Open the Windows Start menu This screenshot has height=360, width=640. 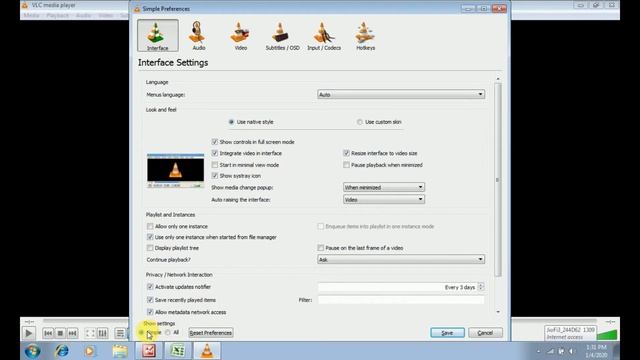click(x=32, y=351)
